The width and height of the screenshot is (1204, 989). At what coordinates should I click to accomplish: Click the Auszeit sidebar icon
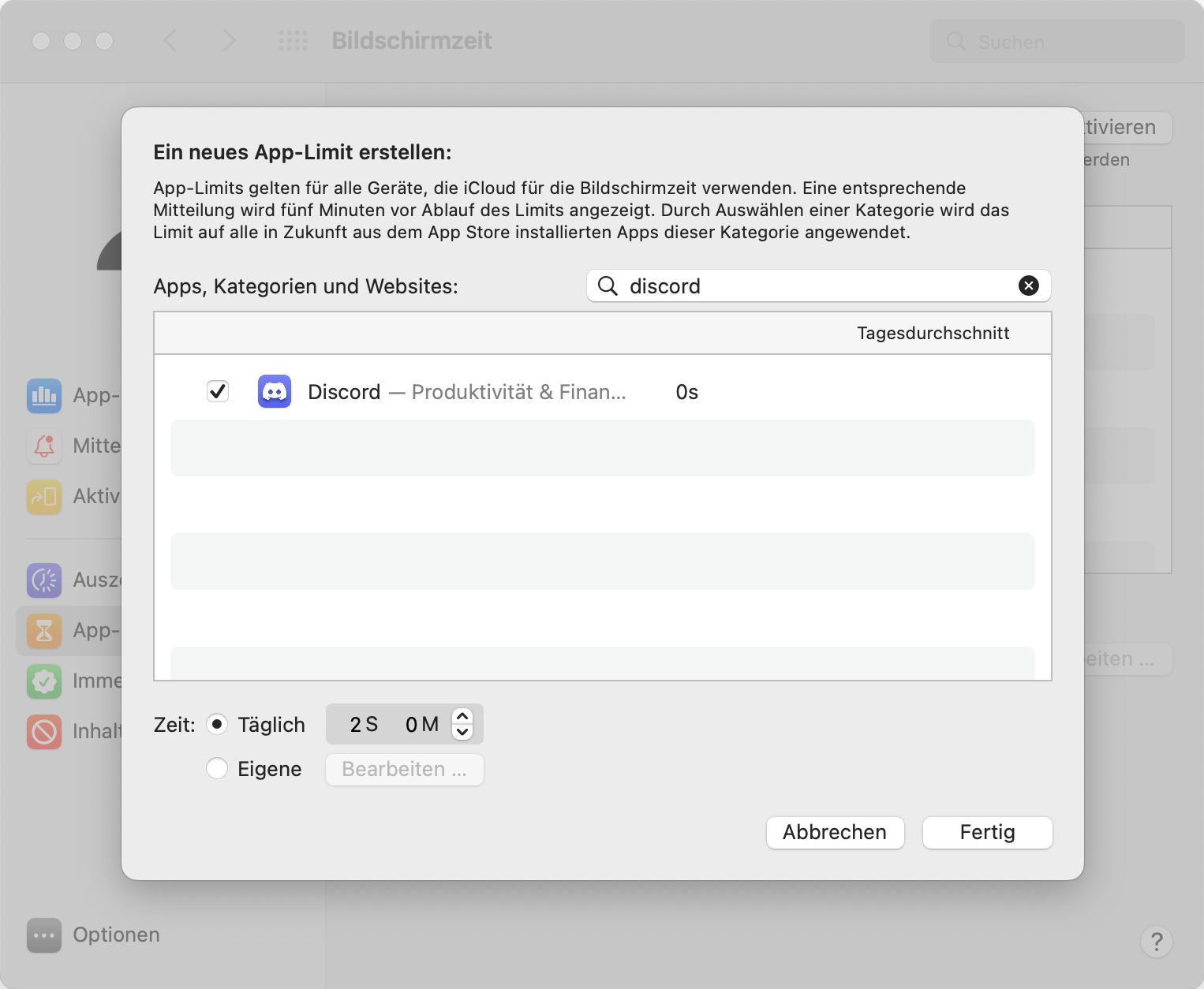(44, 580)
